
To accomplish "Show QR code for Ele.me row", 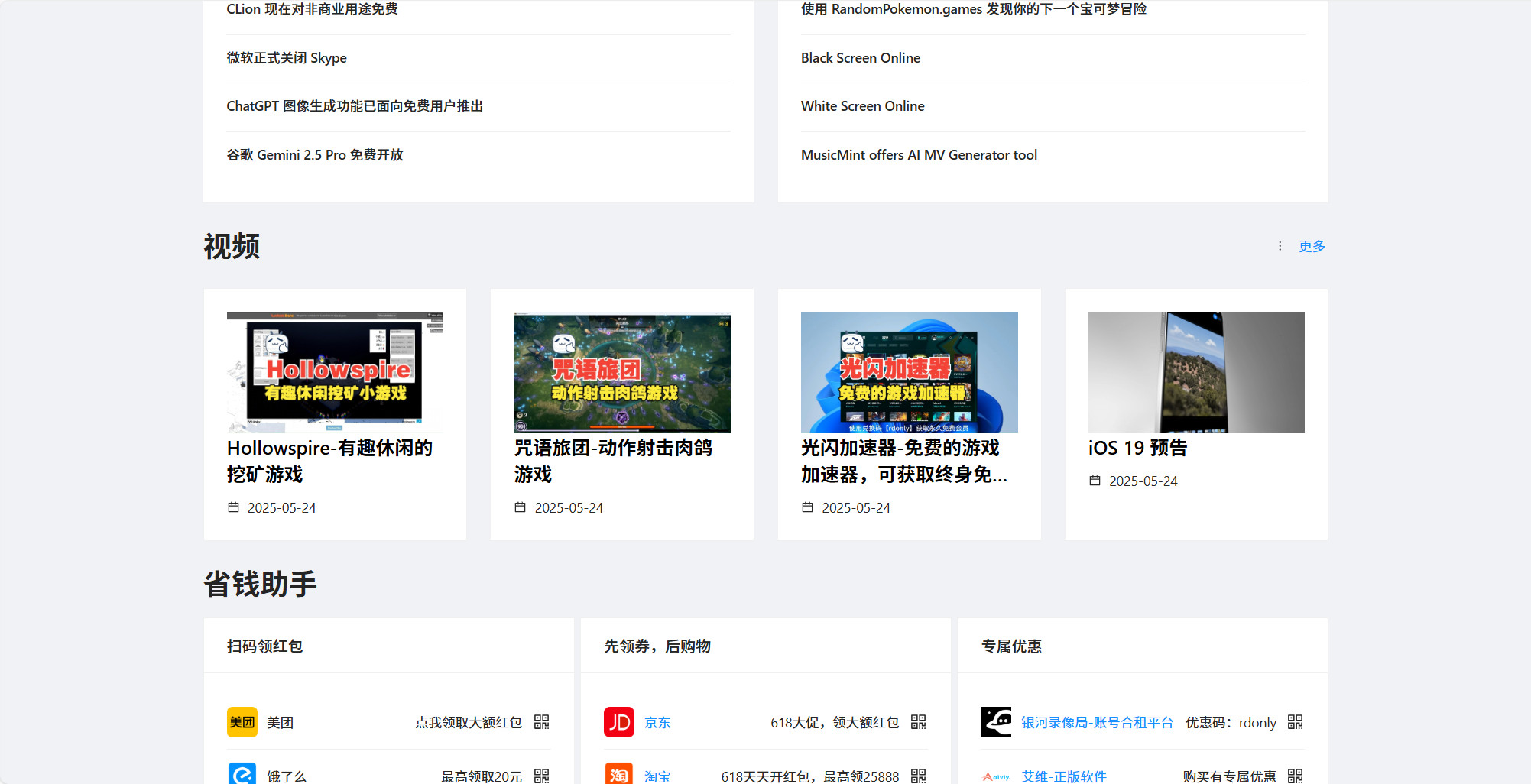I will (541, 776).
